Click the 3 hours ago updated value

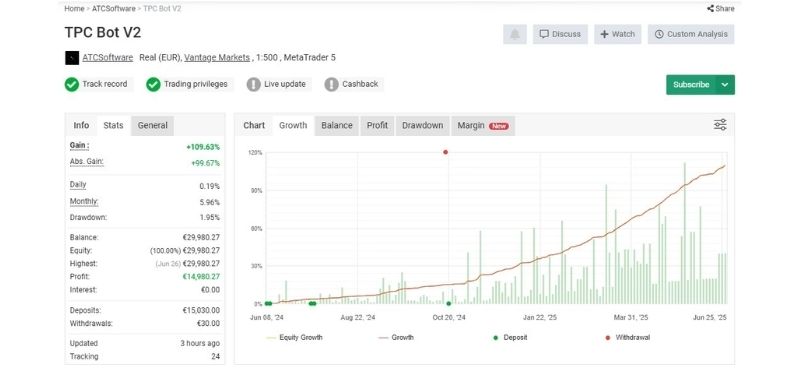tap(200, 343)
